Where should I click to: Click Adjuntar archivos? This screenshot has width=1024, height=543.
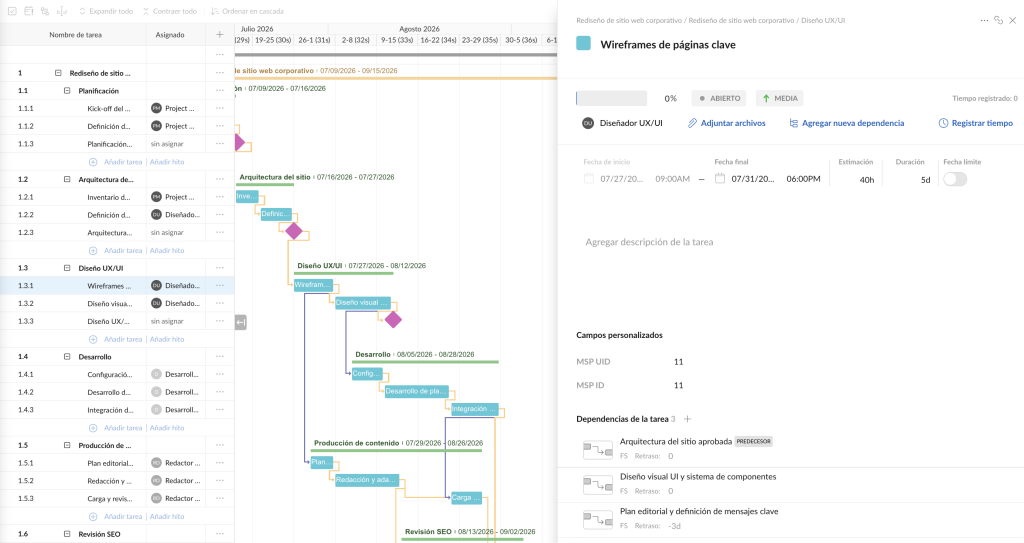pos(727,123)
